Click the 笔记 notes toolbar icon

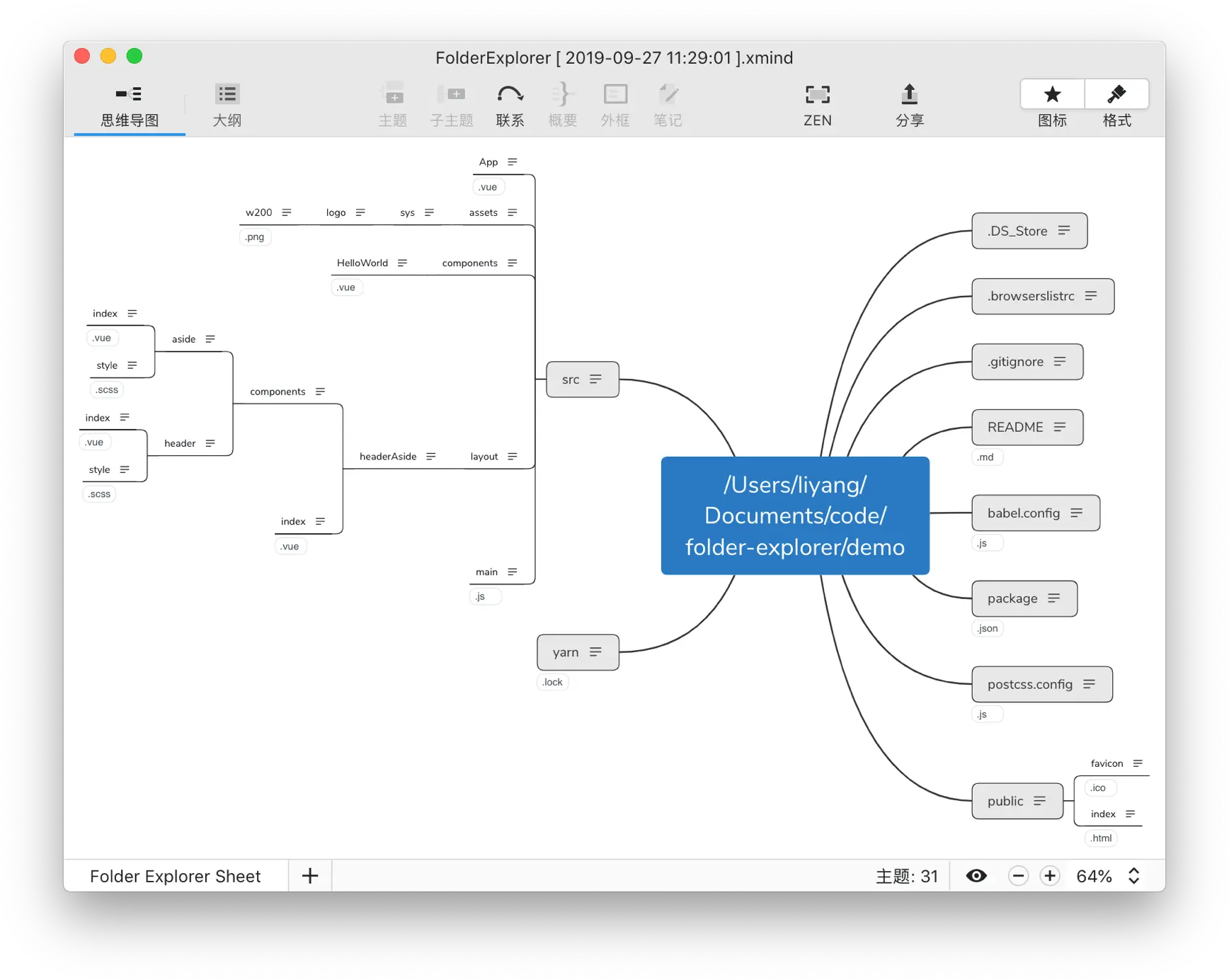tap(668, 94)
